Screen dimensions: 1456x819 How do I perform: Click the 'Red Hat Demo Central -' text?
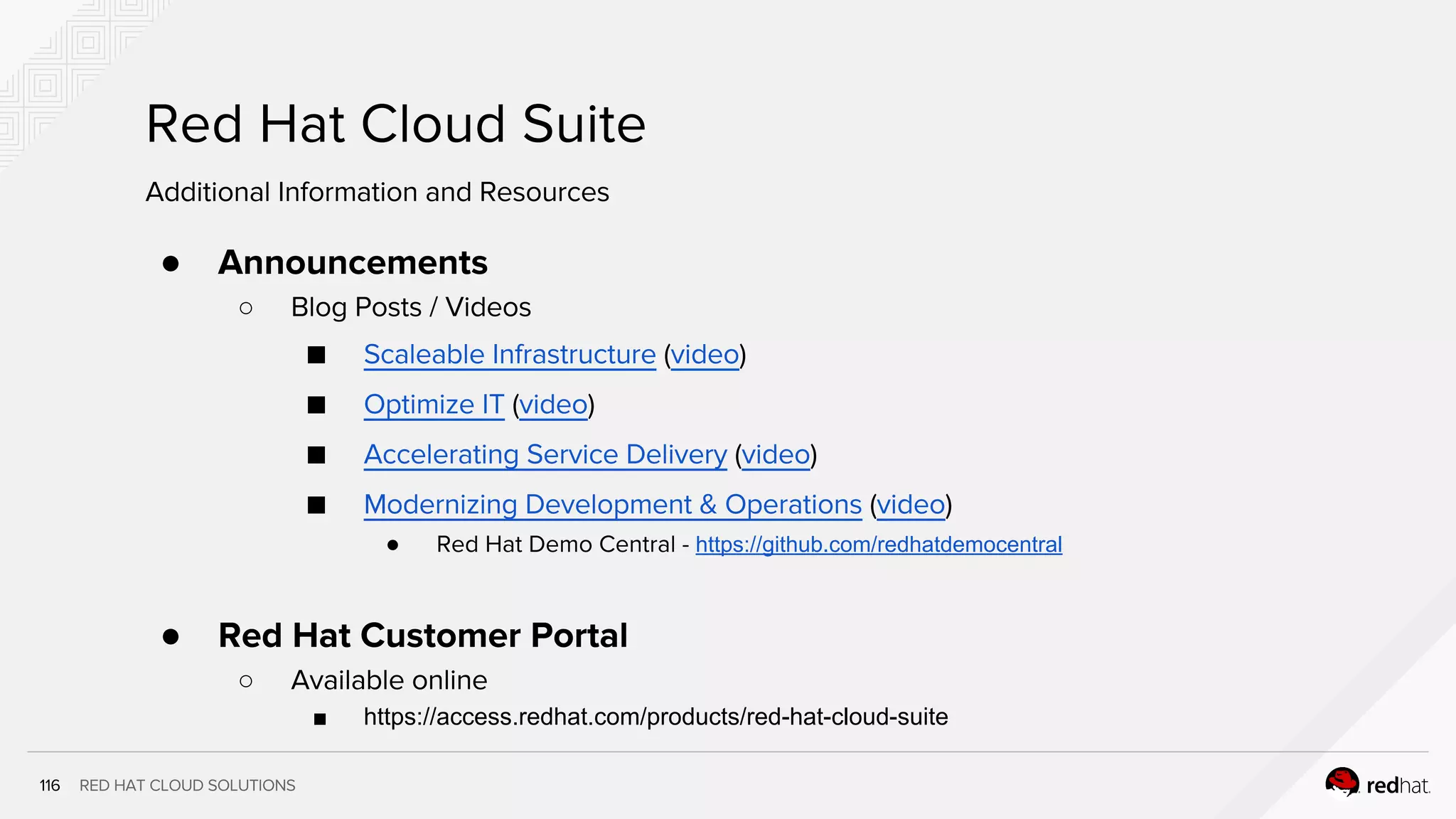pyautogui.click(x=562, y=545)
